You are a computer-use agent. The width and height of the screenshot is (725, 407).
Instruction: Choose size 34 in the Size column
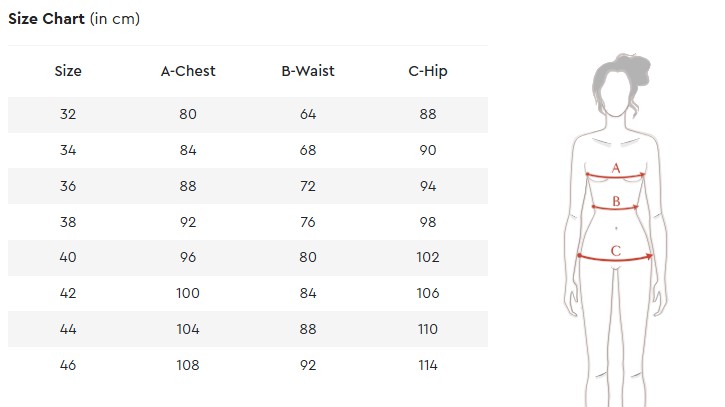[x=68, y=150]
